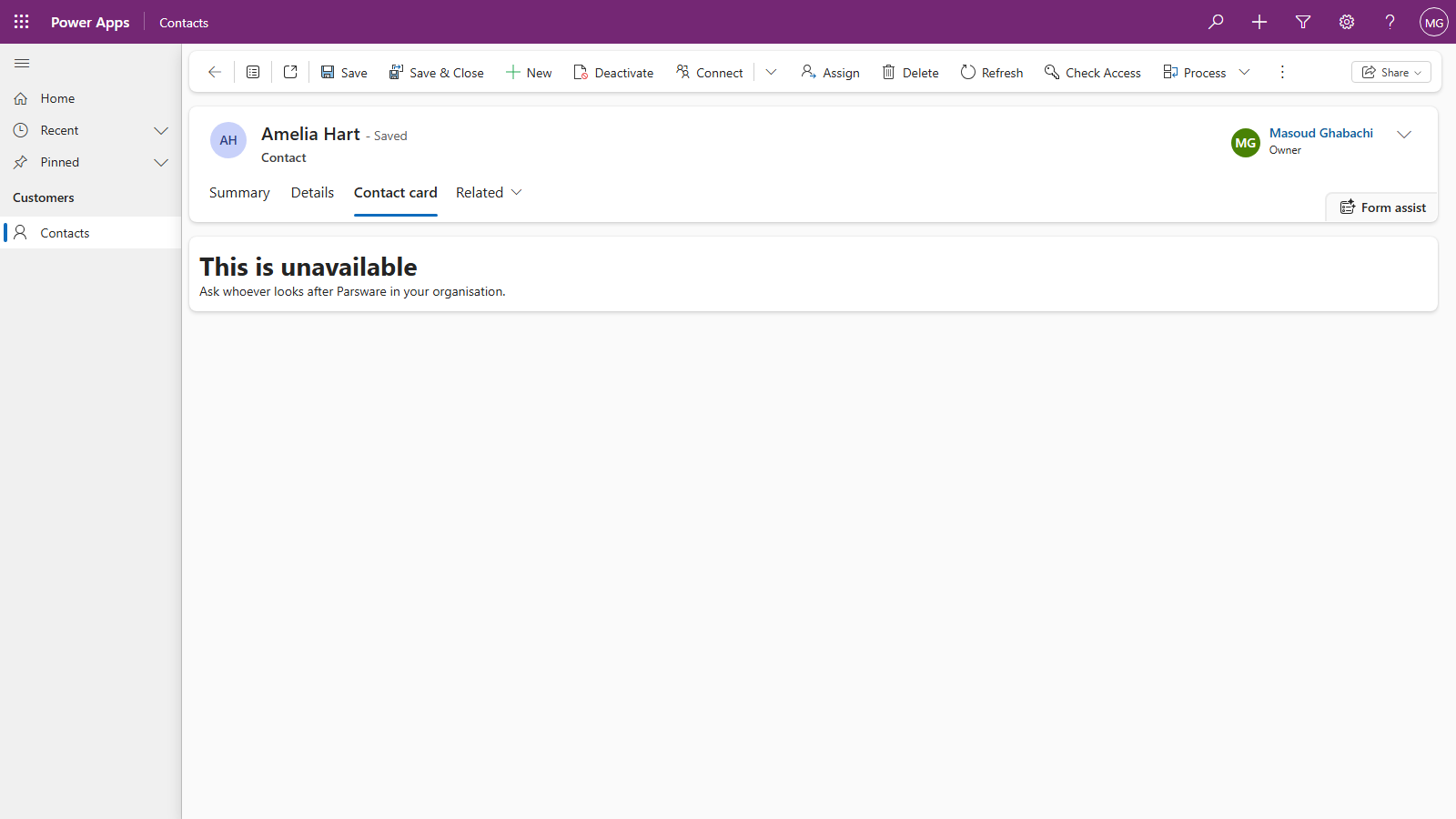Open the Share dropdown
The width and height of the screenshot is (1456, 819).
coord(1391,72)
